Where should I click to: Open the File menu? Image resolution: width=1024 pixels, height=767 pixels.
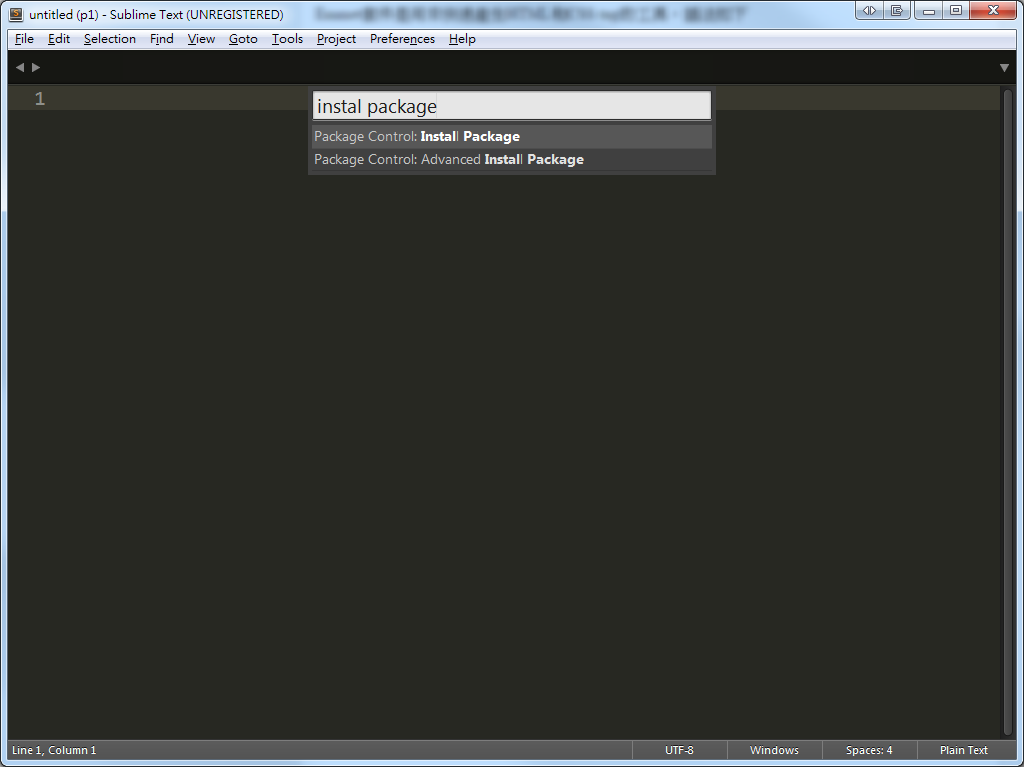point(24,39)
